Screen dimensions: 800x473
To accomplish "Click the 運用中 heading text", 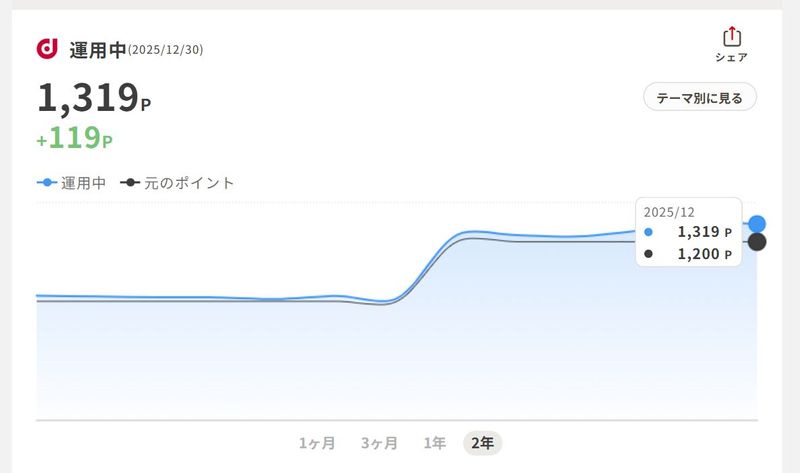I will coord(97,49).
